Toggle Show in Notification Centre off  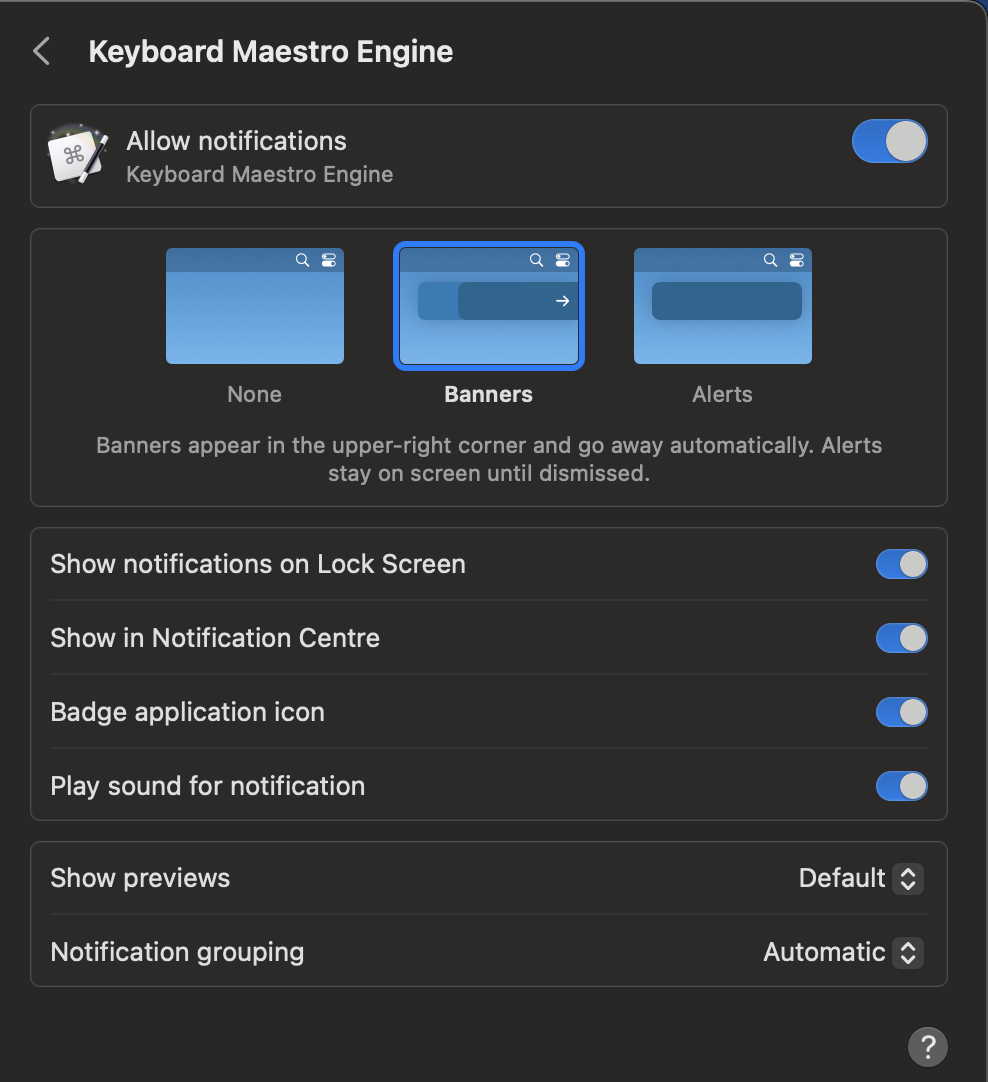[901, 638]
